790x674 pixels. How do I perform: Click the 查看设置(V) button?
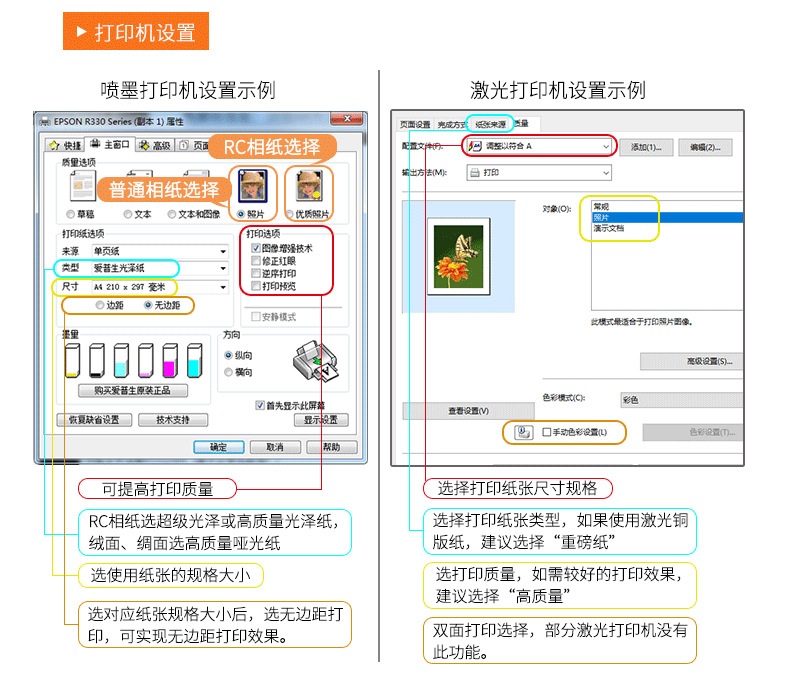469,411
